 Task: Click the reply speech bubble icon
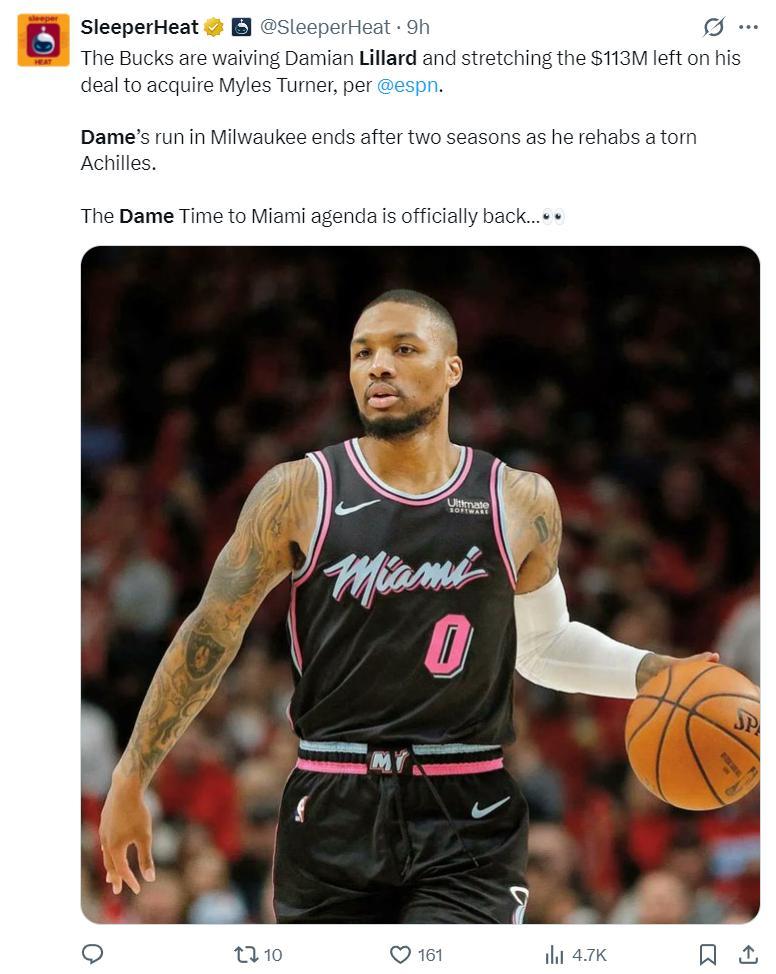click(92, 954)
